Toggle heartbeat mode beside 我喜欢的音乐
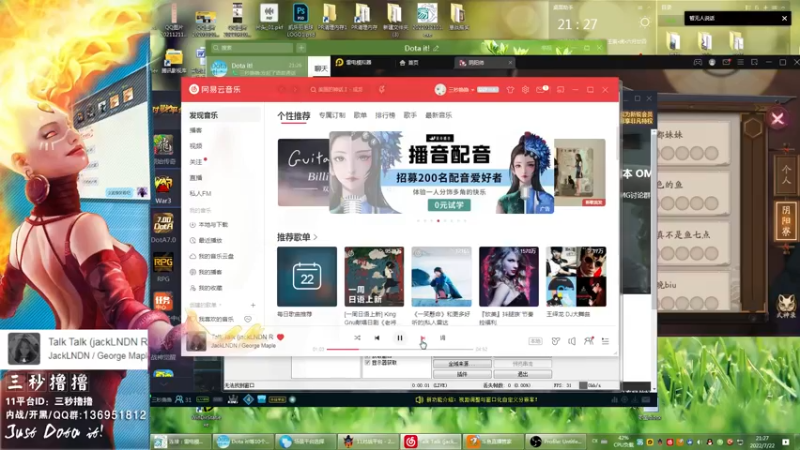 tap(248, 319)
